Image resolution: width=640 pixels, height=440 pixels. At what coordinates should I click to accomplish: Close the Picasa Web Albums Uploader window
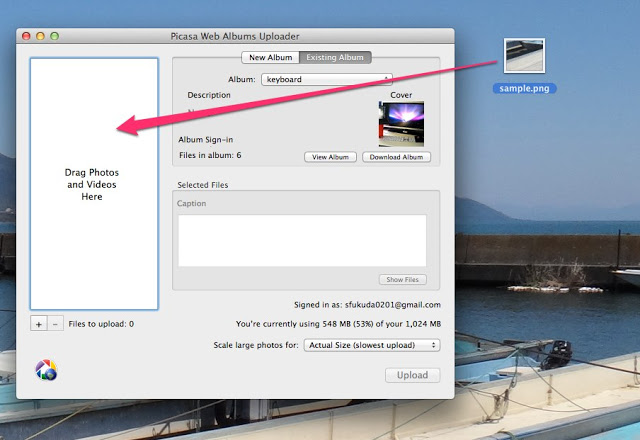pyautogui.click(x=26, y=36)
